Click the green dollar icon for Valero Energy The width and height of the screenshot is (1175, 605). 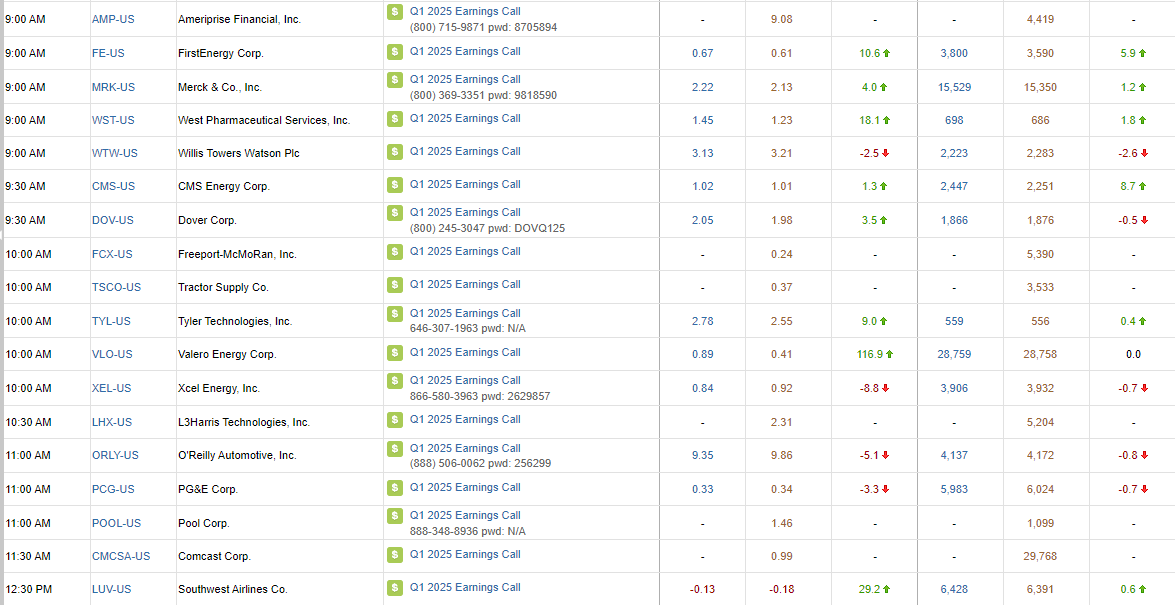[395, 352]
